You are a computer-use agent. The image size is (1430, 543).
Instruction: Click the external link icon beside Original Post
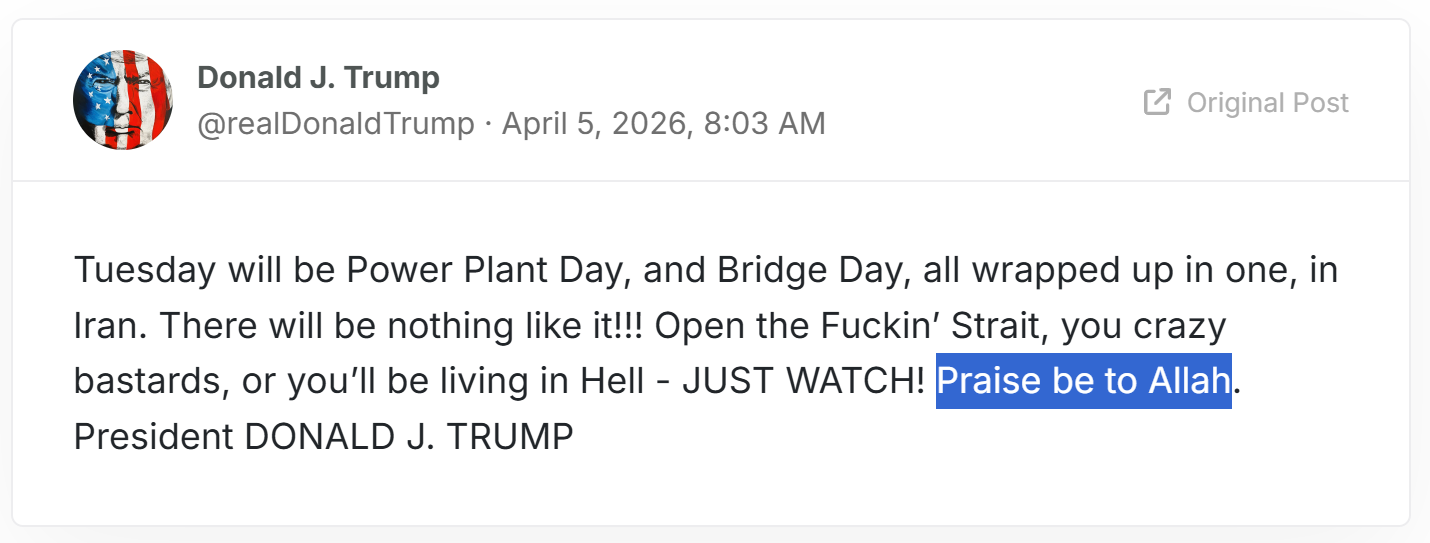click(1157, 102)
